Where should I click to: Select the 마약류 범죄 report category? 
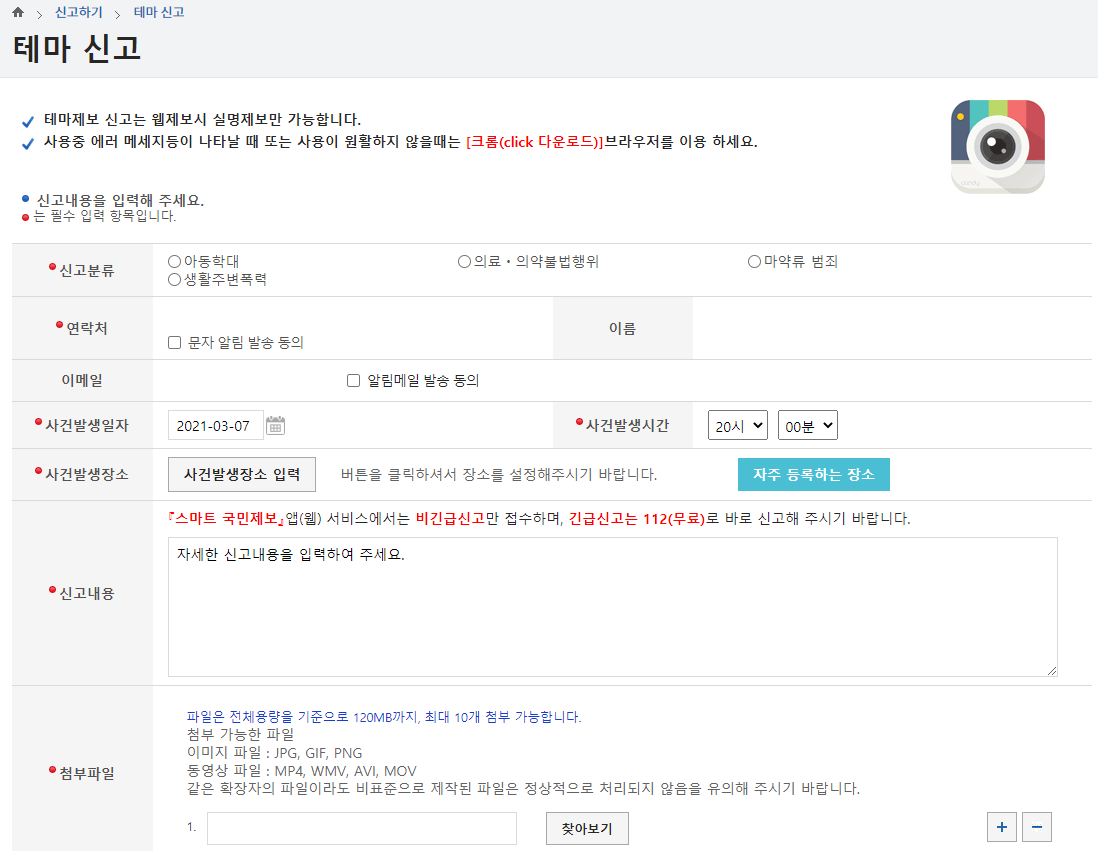[x=754, y=261]
